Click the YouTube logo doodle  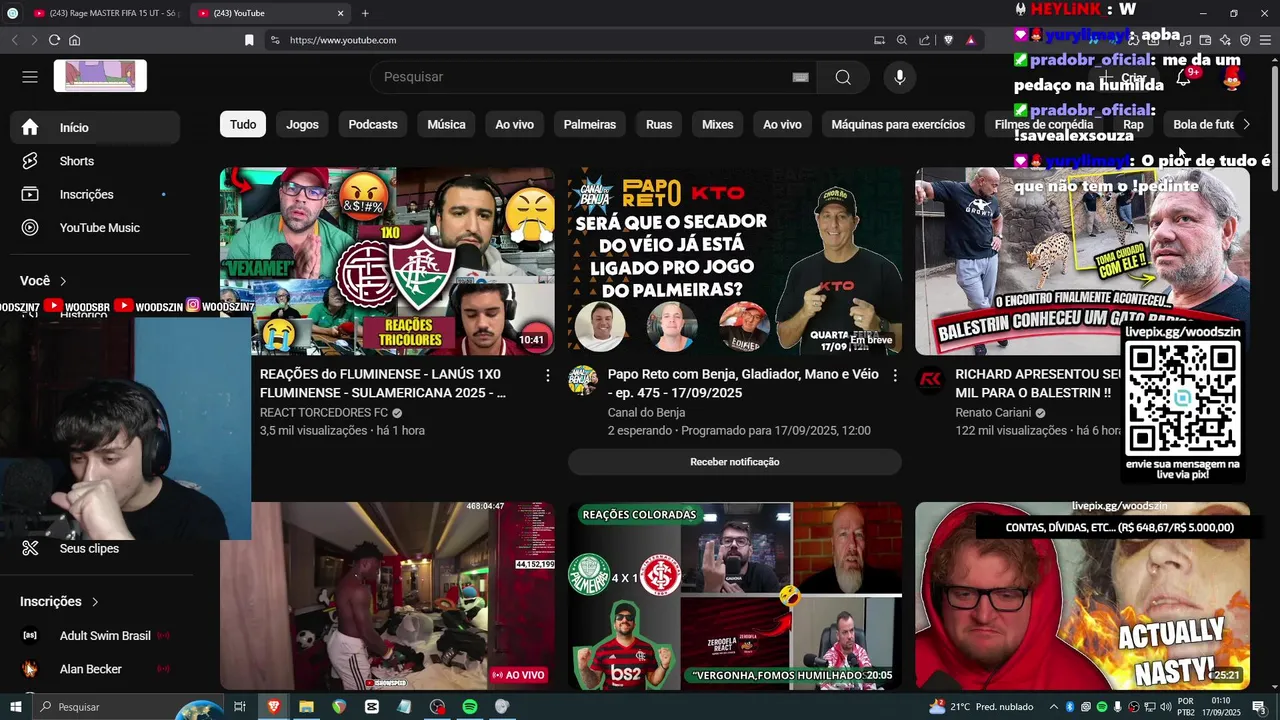click(100, 76)
